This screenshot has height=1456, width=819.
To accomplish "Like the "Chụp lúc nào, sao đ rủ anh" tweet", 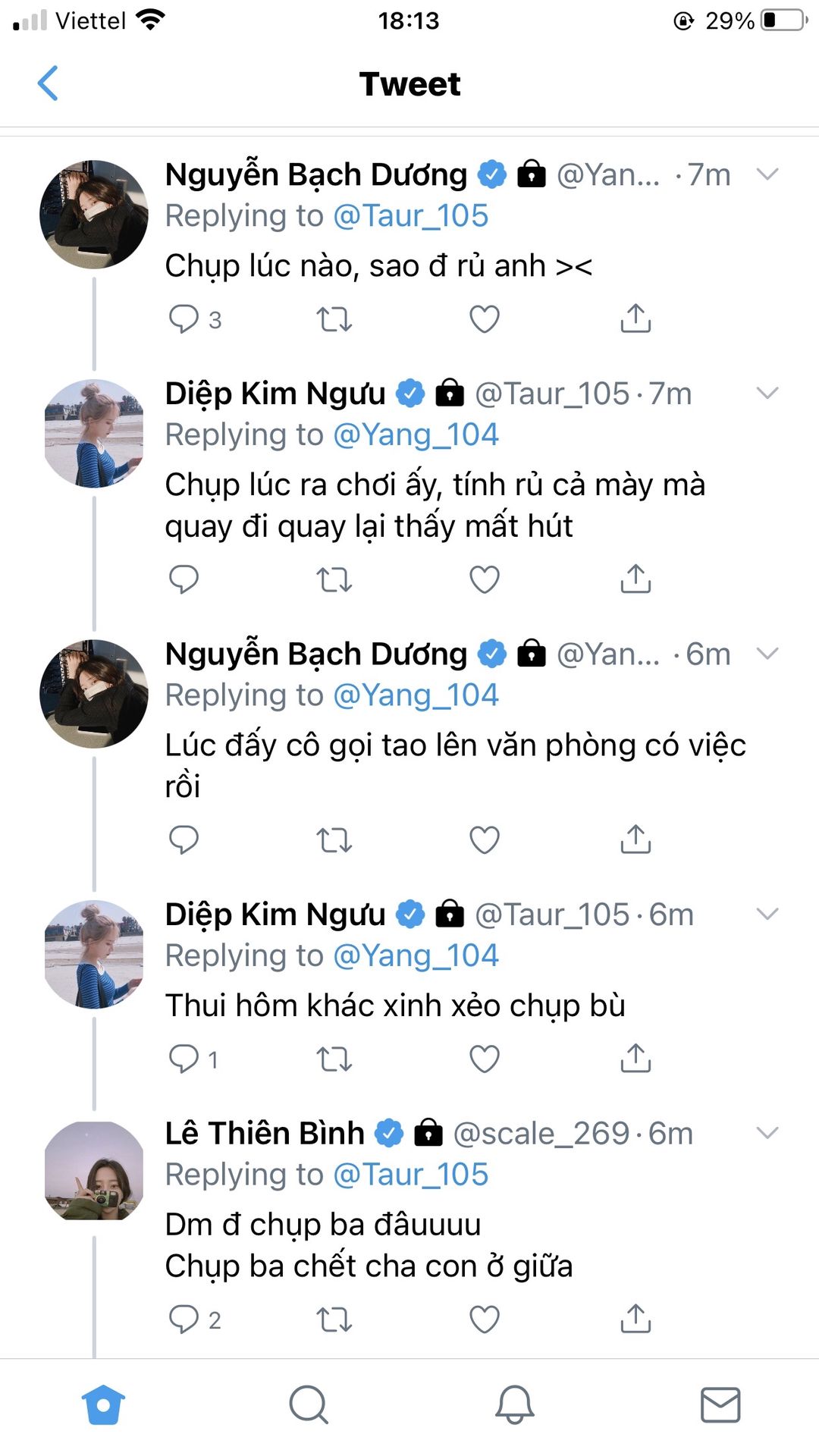I will click(x=485, y=319).
